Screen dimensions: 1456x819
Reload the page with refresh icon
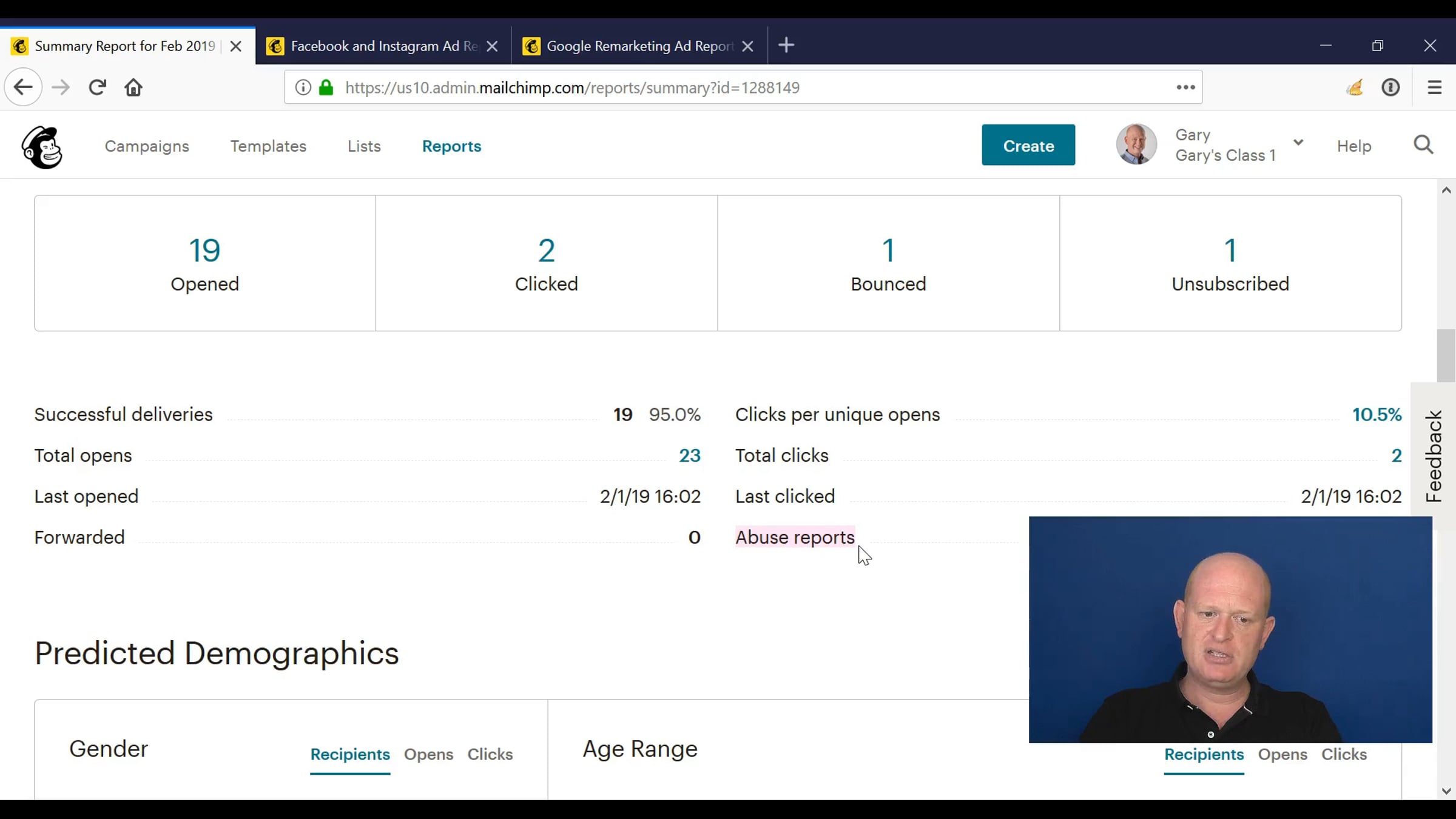[x=97, y=87]
